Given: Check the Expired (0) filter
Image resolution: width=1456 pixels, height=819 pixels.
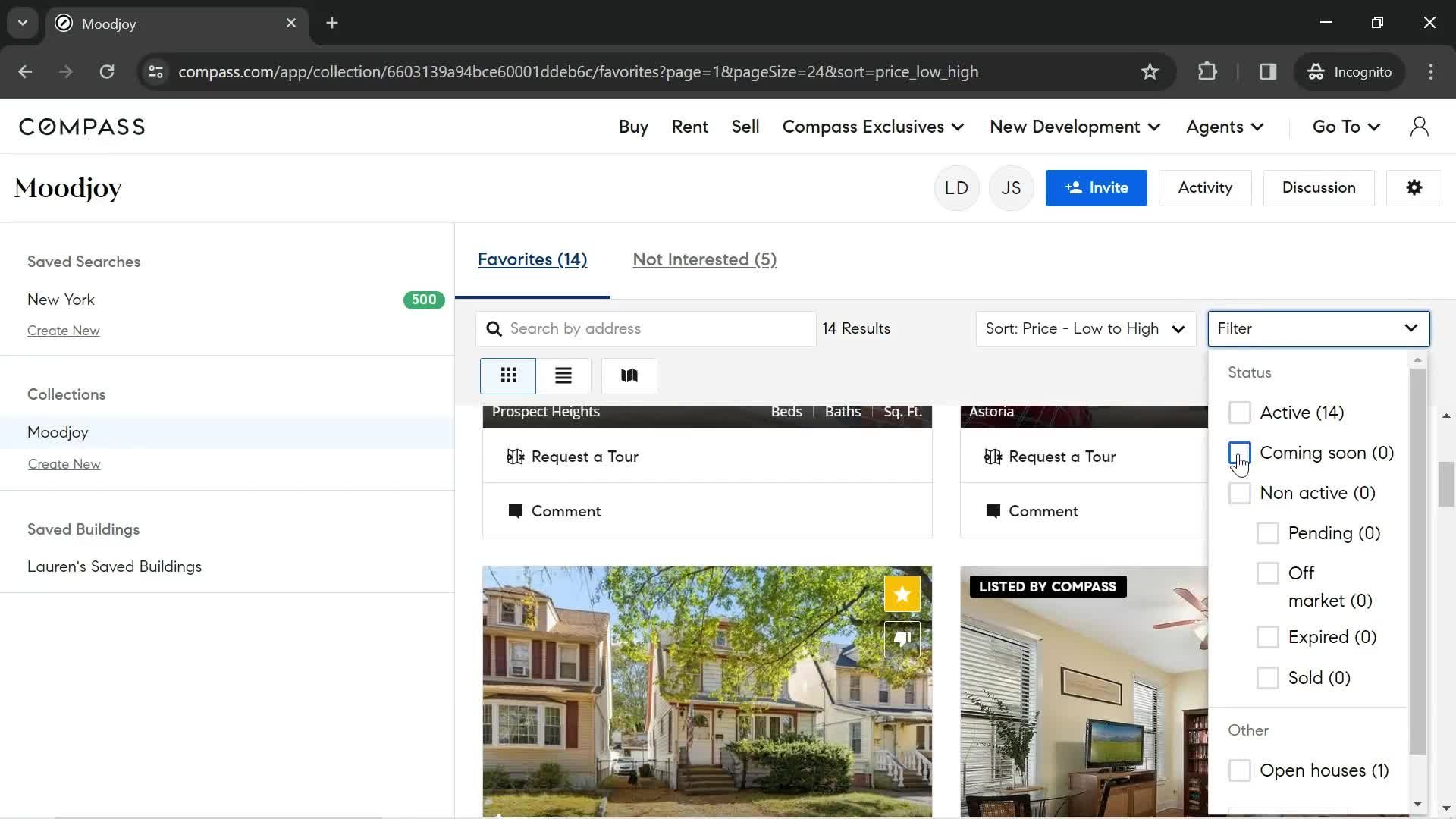Looking at the screenshot, I should 1267,637.
